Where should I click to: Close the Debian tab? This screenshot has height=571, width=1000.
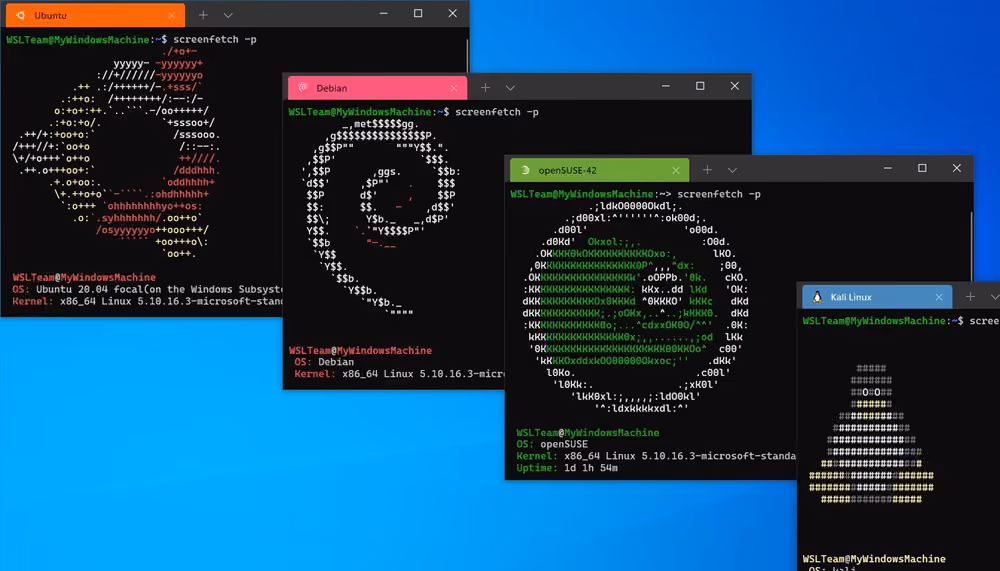pos(453,88)
